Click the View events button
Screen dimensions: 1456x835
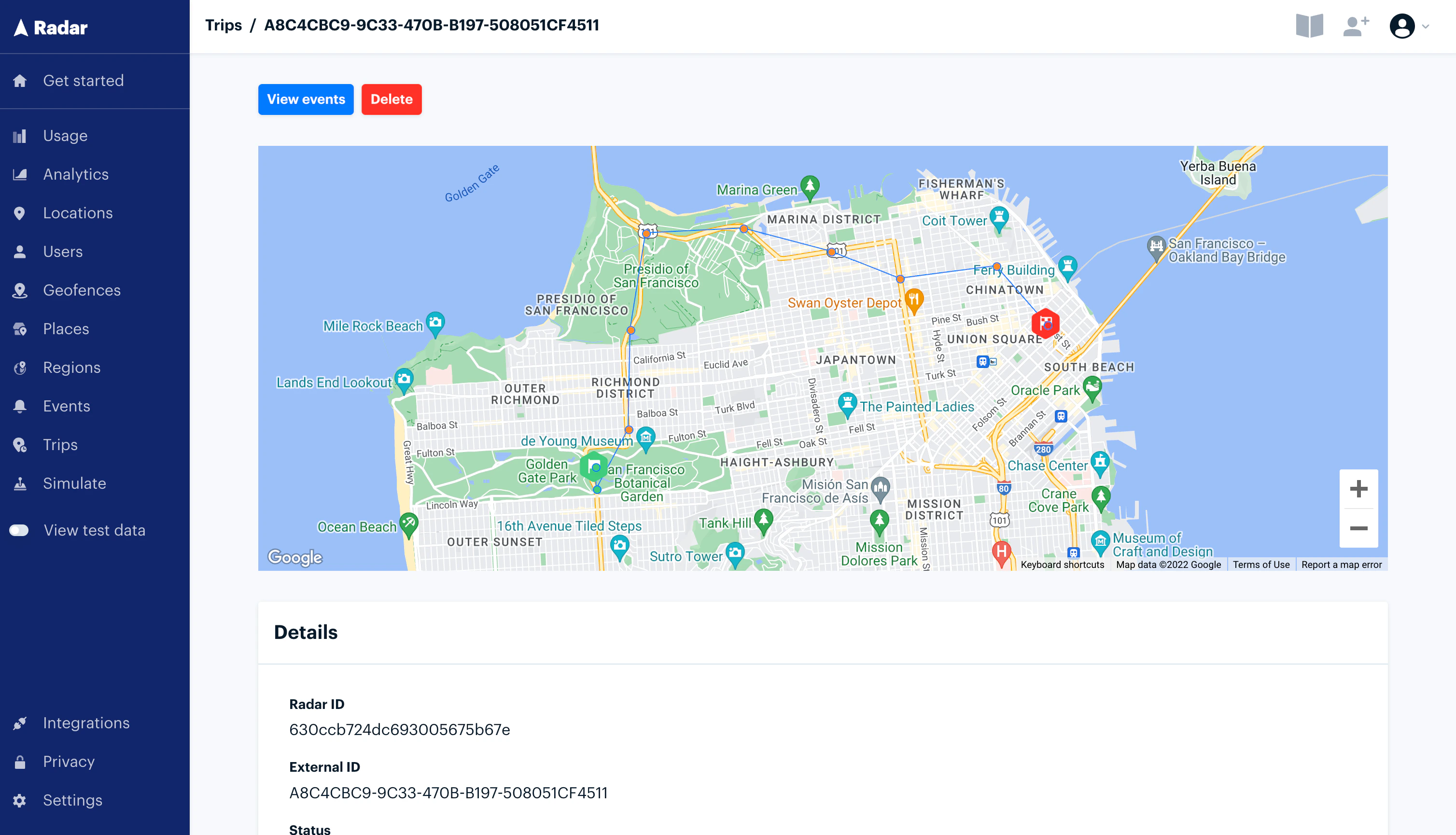tap(306, 99)
